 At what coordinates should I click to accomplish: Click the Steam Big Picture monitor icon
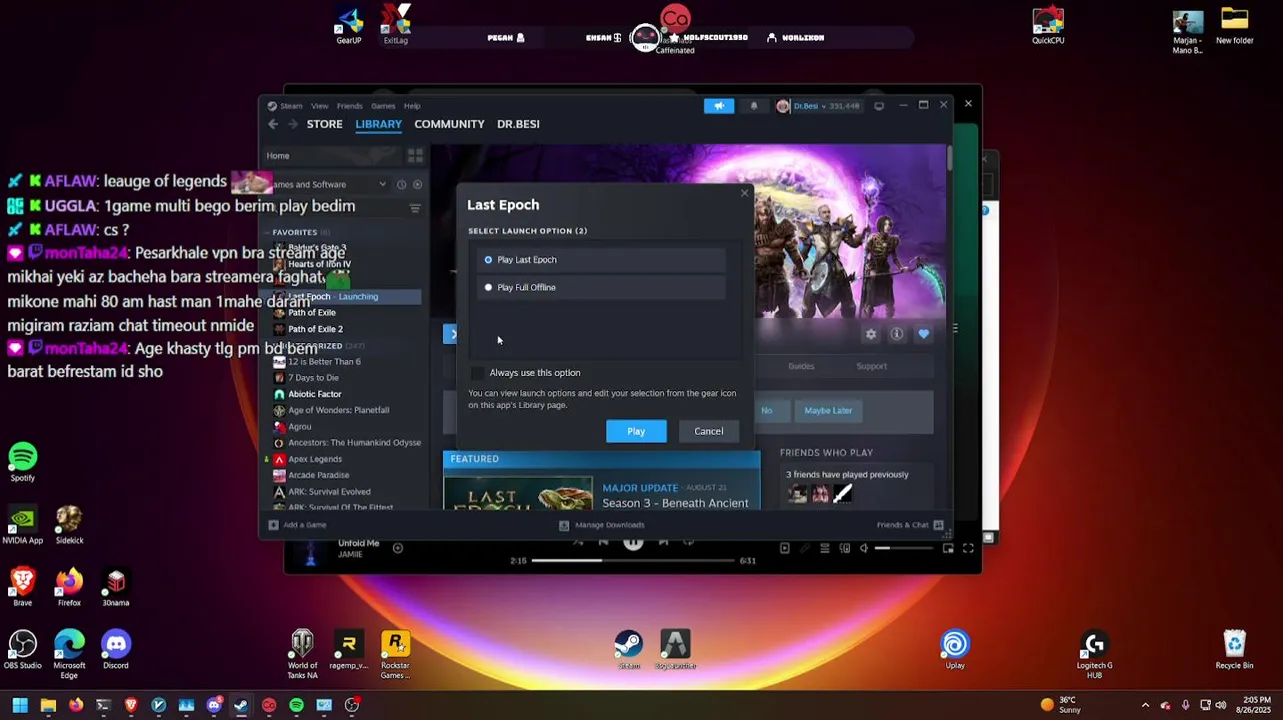click(x=879, y=106)
